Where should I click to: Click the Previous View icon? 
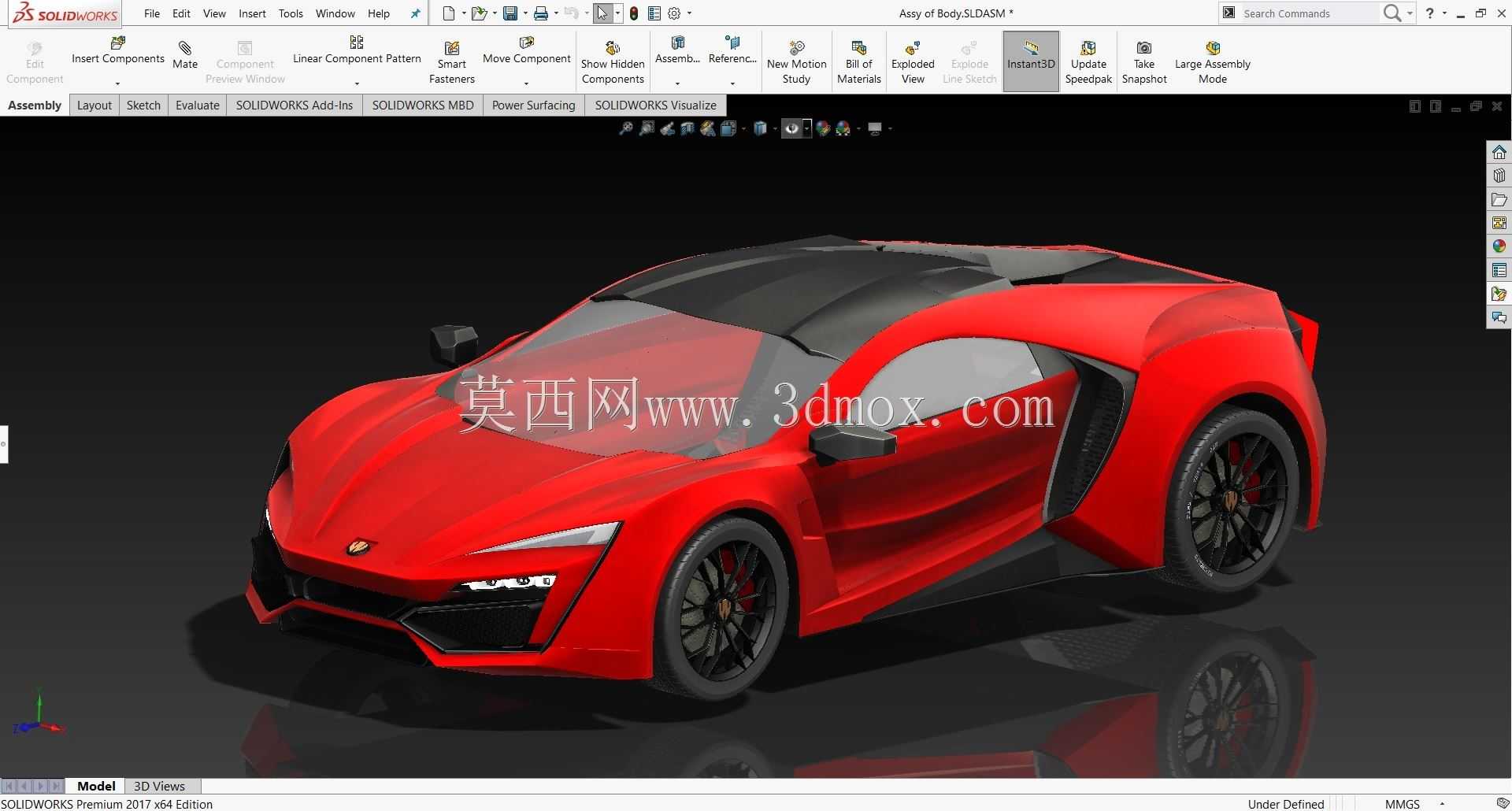click(x=667, y=128)
